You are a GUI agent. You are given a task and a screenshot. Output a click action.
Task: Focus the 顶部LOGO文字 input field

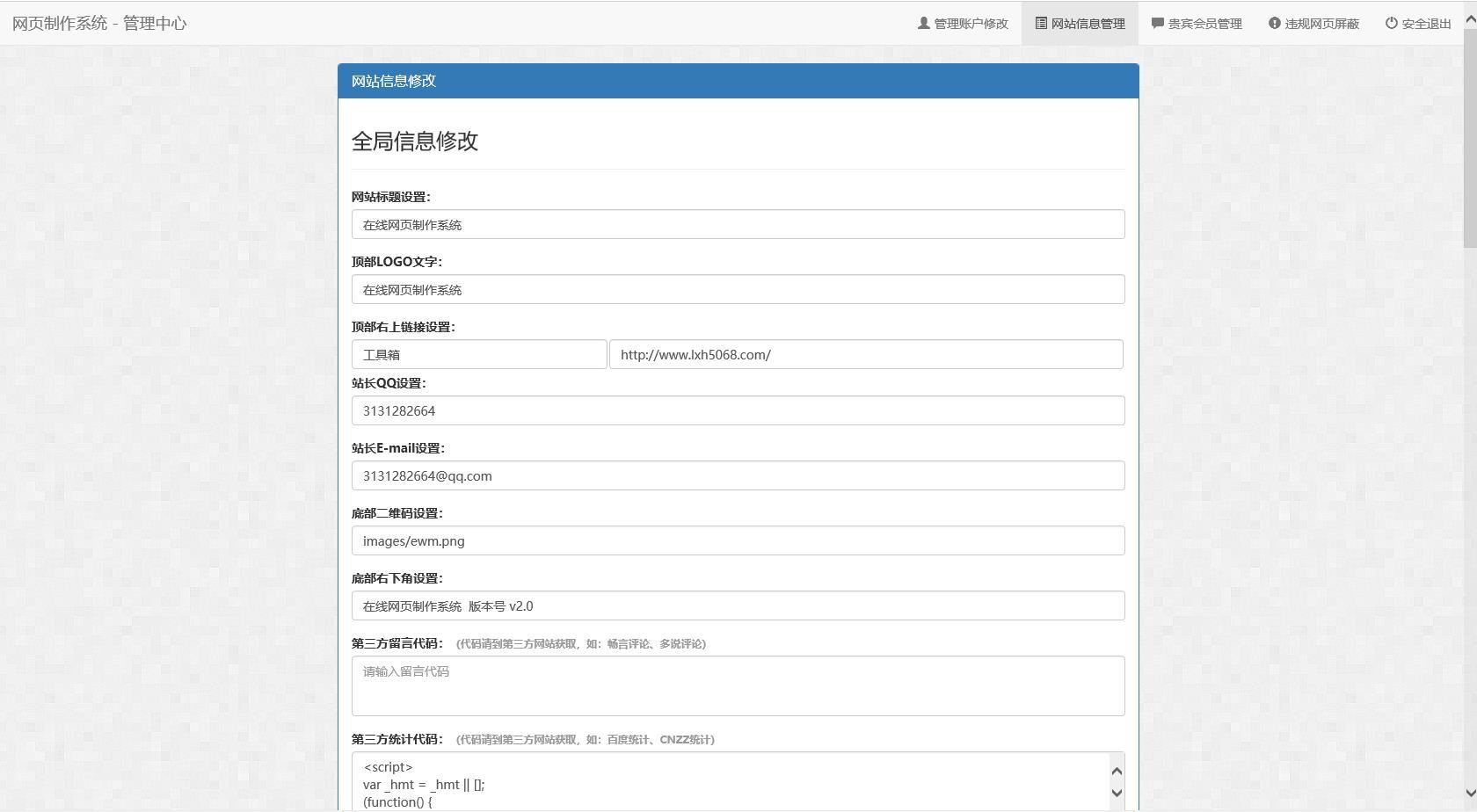click(x=738, y=289)
